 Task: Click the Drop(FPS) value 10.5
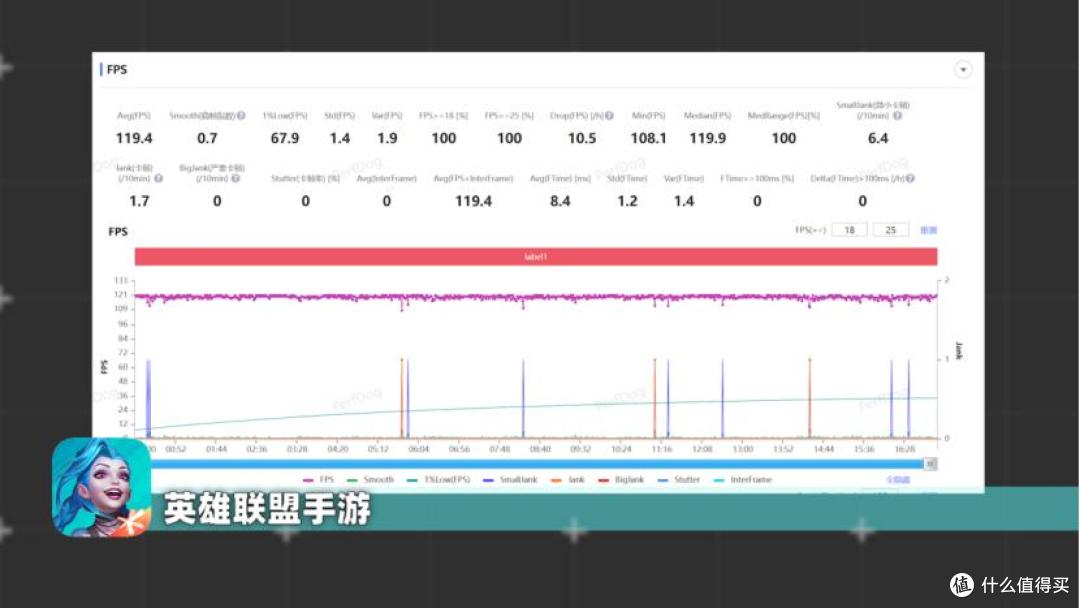click(582, 138)
